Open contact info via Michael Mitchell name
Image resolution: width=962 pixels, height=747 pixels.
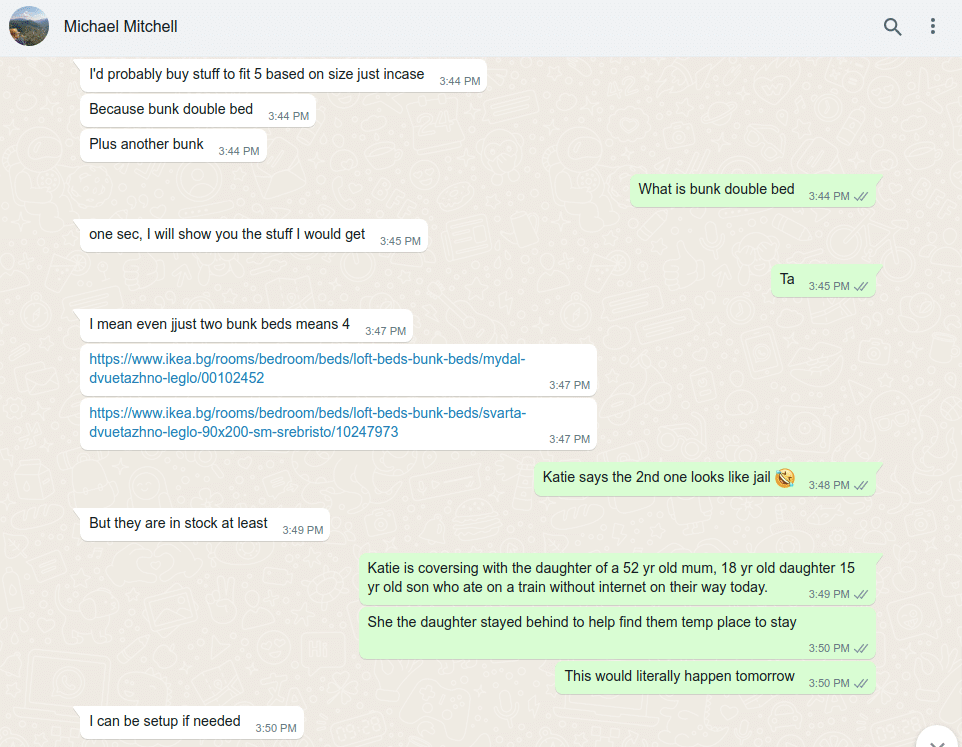[x=120, y=26]
